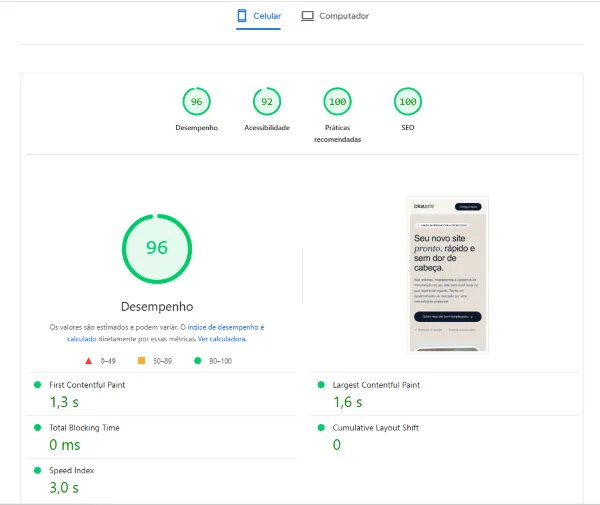
Task: Click the '1,3 s' value
Action: click(x=64, y=402)
